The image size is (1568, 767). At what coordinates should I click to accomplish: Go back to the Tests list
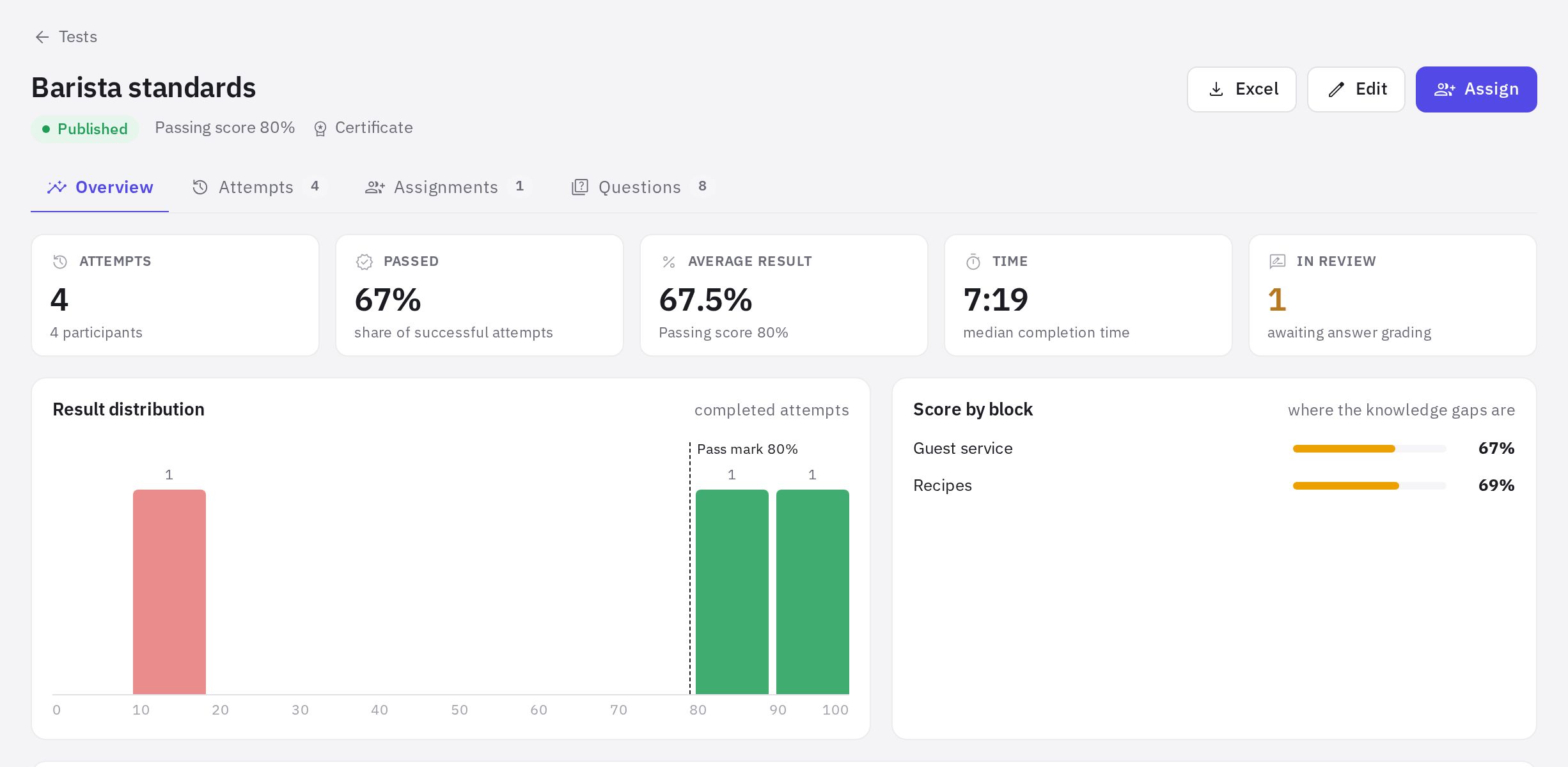66,37
